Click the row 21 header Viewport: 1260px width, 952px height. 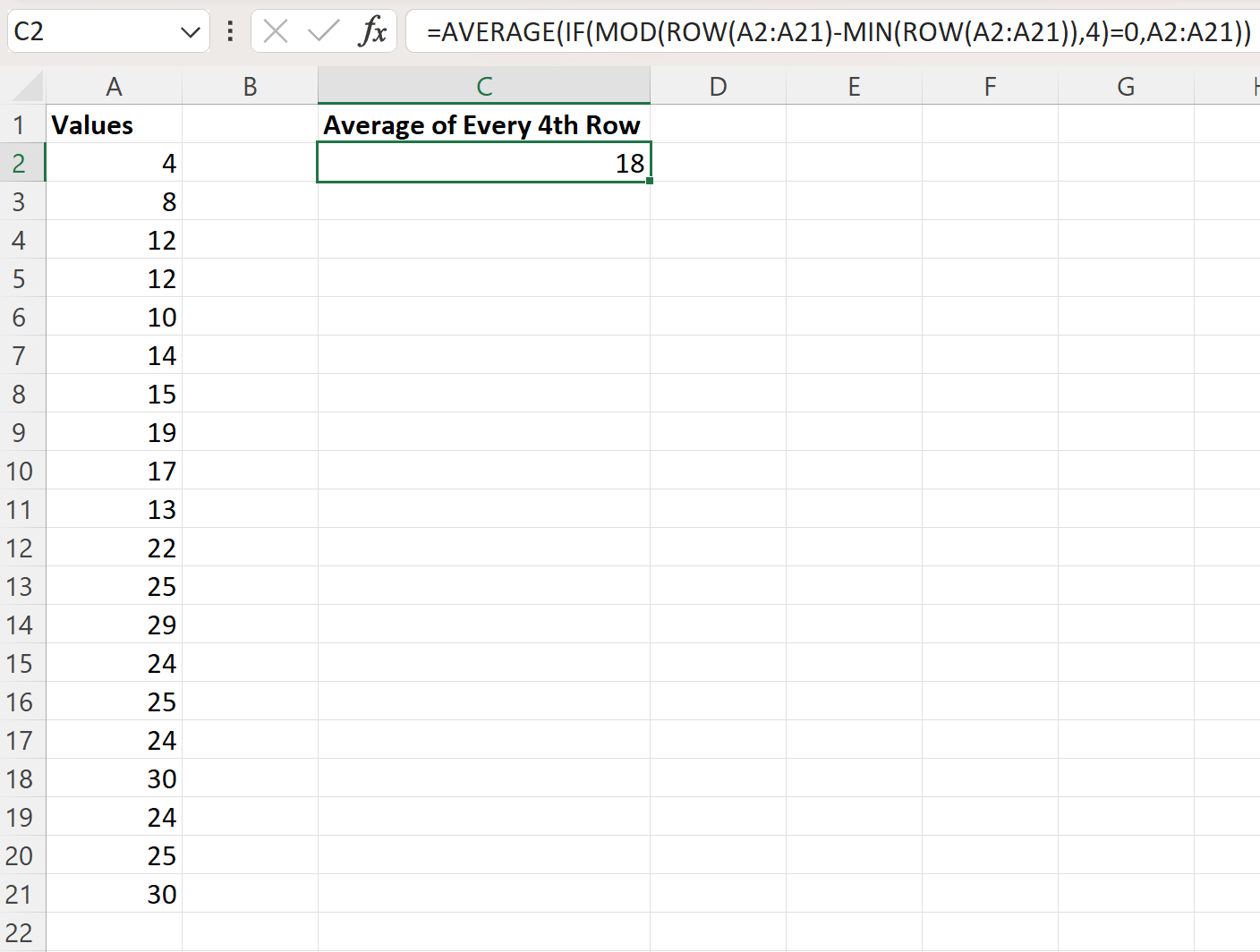point(21,894)
